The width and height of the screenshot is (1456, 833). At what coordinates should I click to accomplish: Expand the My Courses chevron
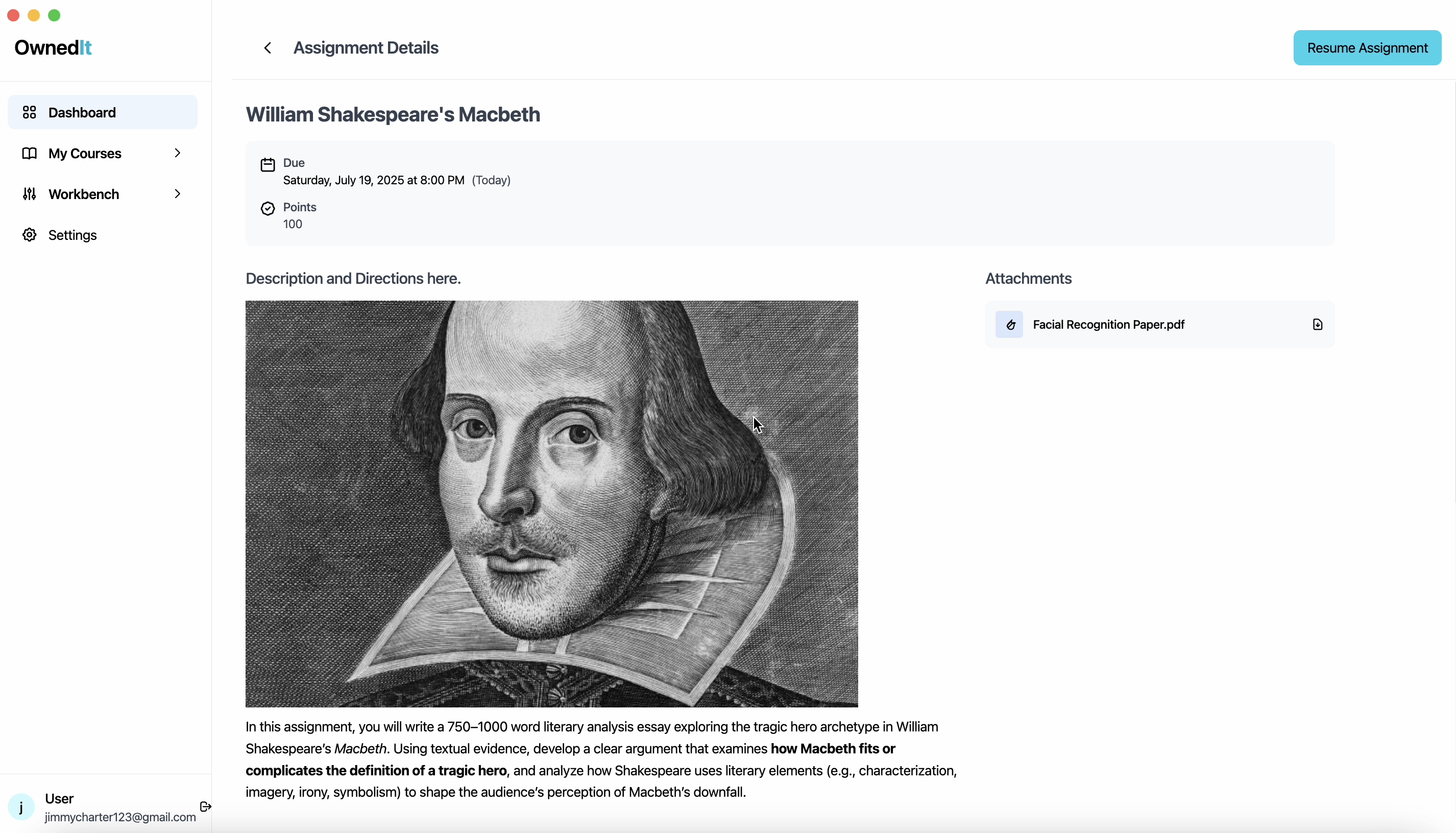(x=177, y=153)
